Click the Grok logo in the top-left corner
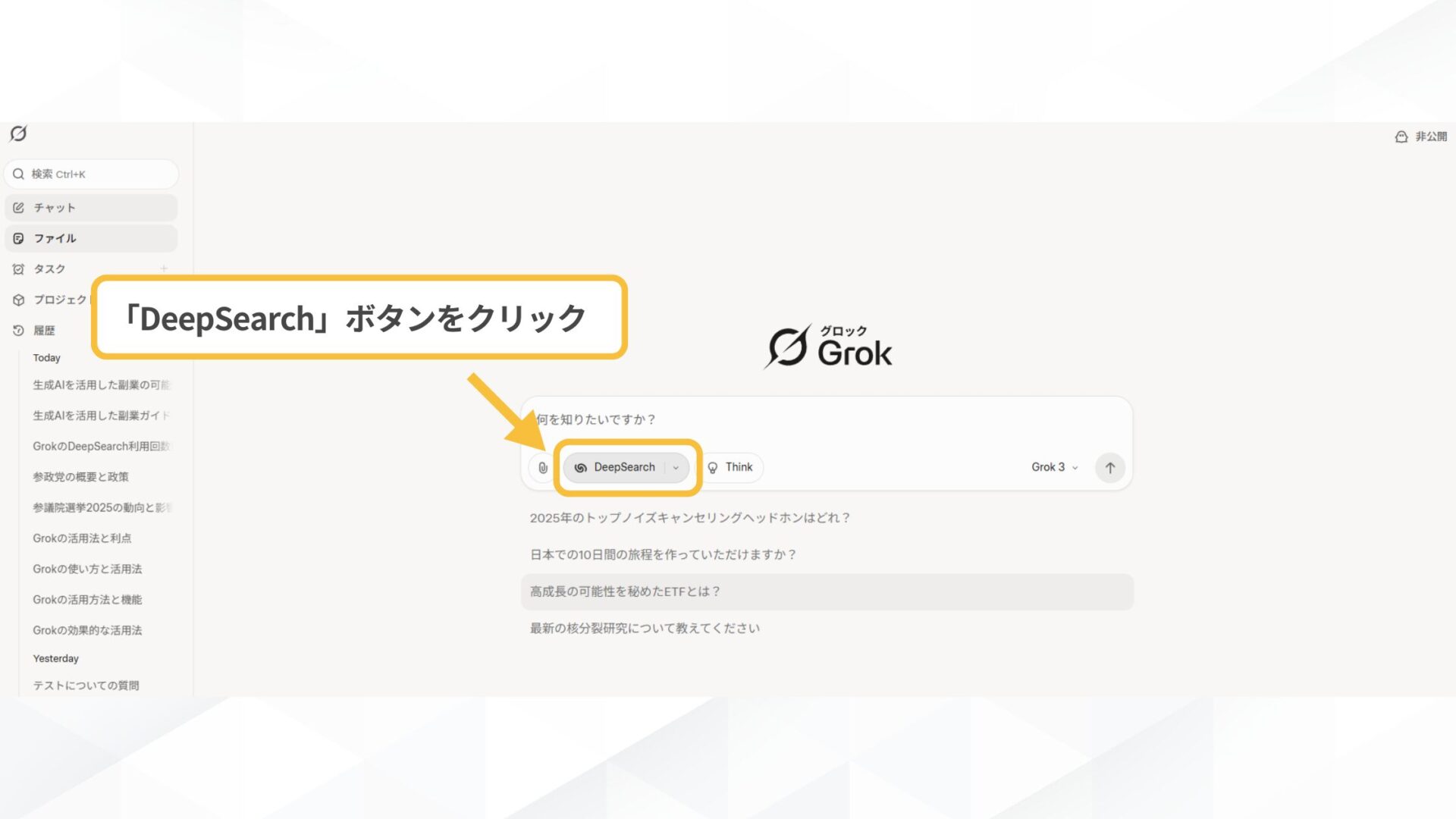This screenshot has height=819, width=1456. tap(19, 133)
